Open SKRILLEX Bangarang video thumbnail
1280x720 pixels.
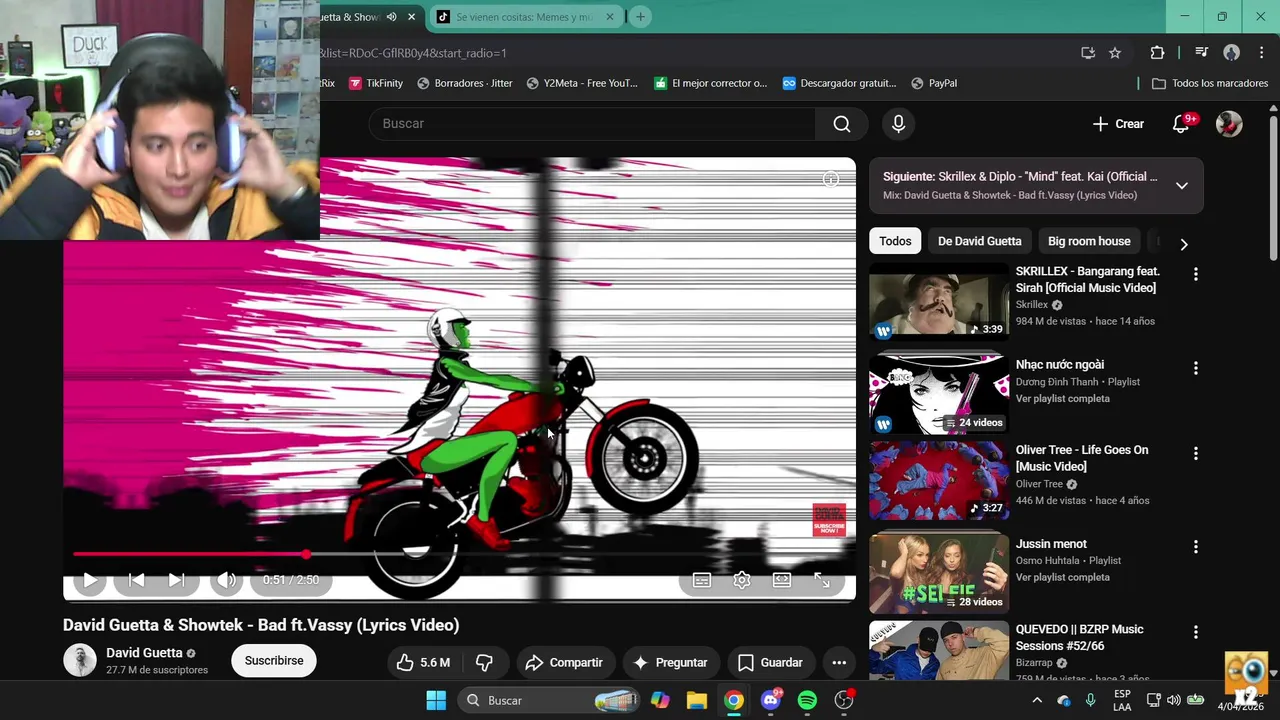click(x=939, y=302)
